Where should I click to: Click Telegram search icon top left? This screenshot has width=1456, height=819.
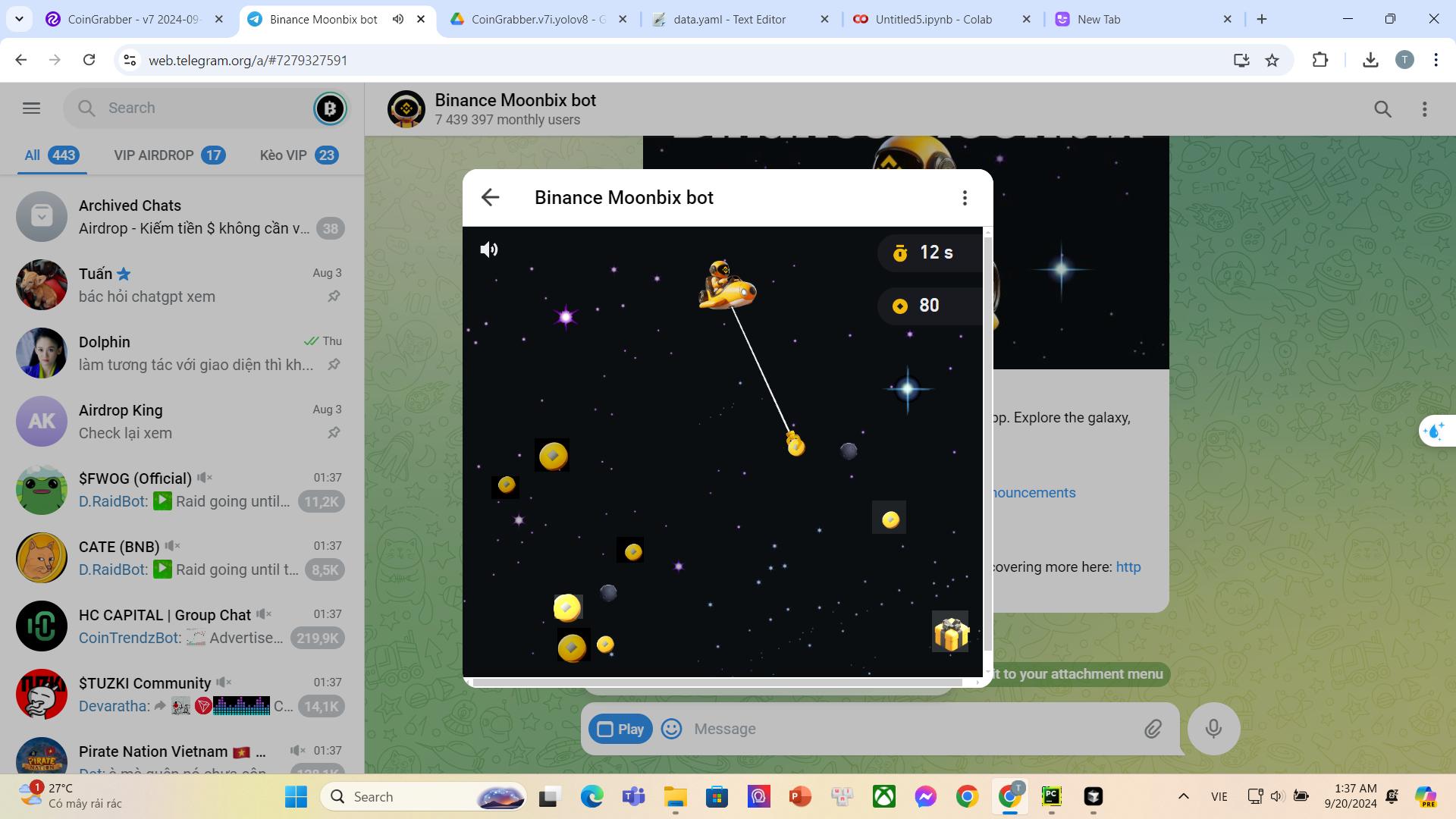click(87, 107)
